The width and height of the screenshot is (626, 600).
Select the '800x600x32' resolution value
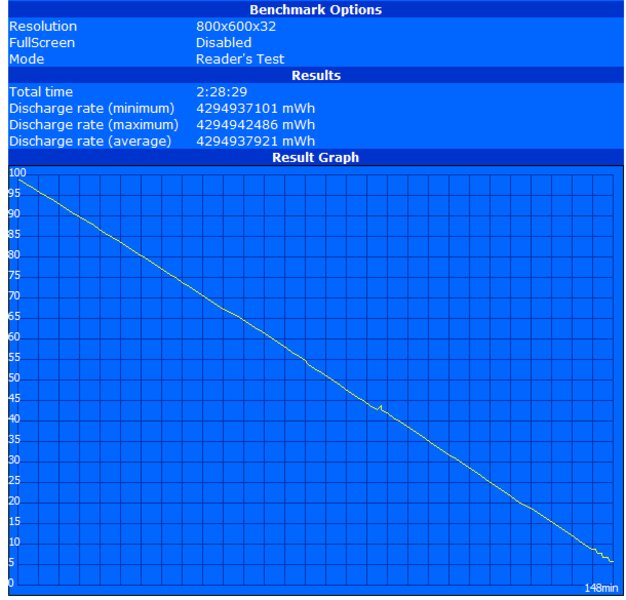pos(236,26)
